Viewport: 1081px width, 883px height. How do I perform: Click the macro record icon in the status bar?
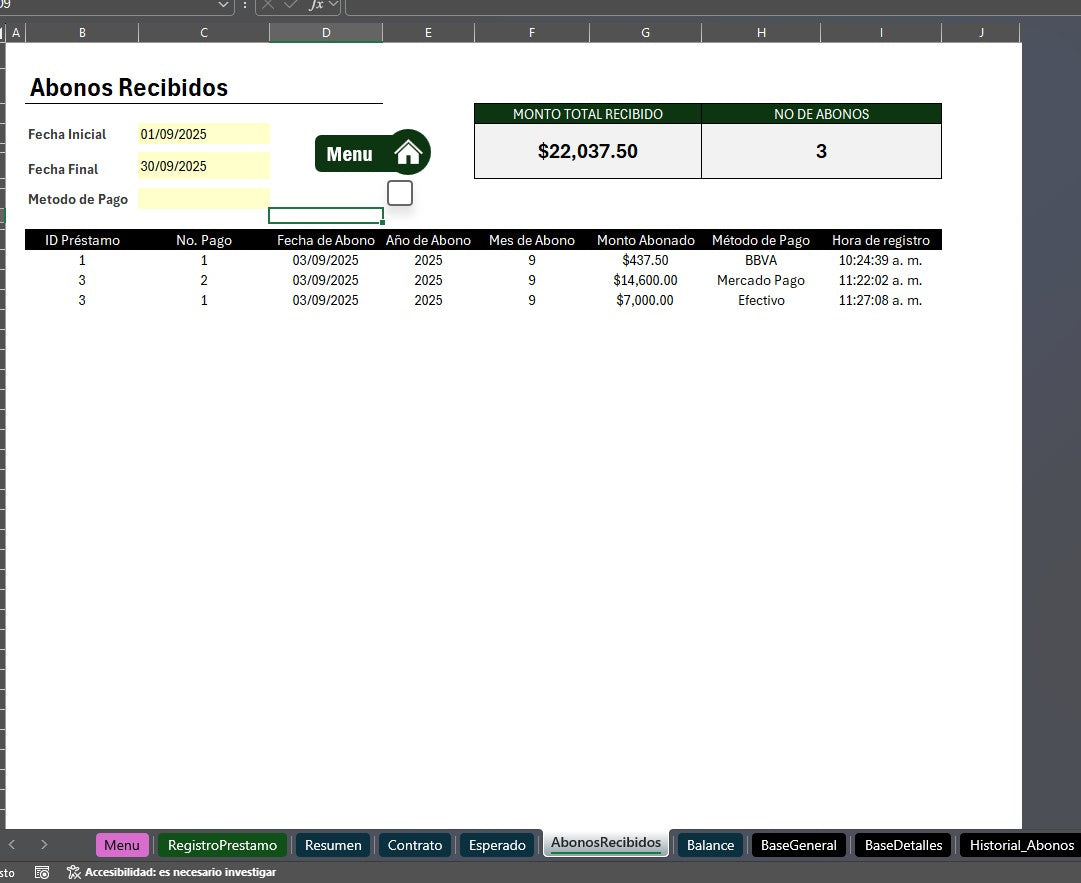[42, 871]
